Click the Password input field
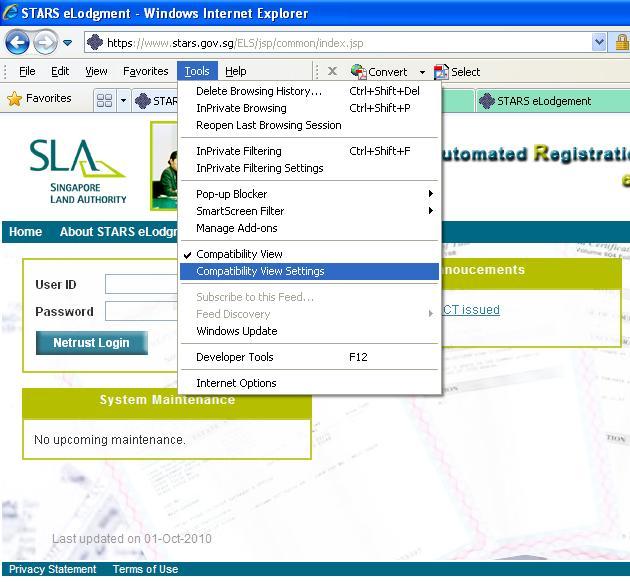630x582 pixels. (x=141, y=311)
